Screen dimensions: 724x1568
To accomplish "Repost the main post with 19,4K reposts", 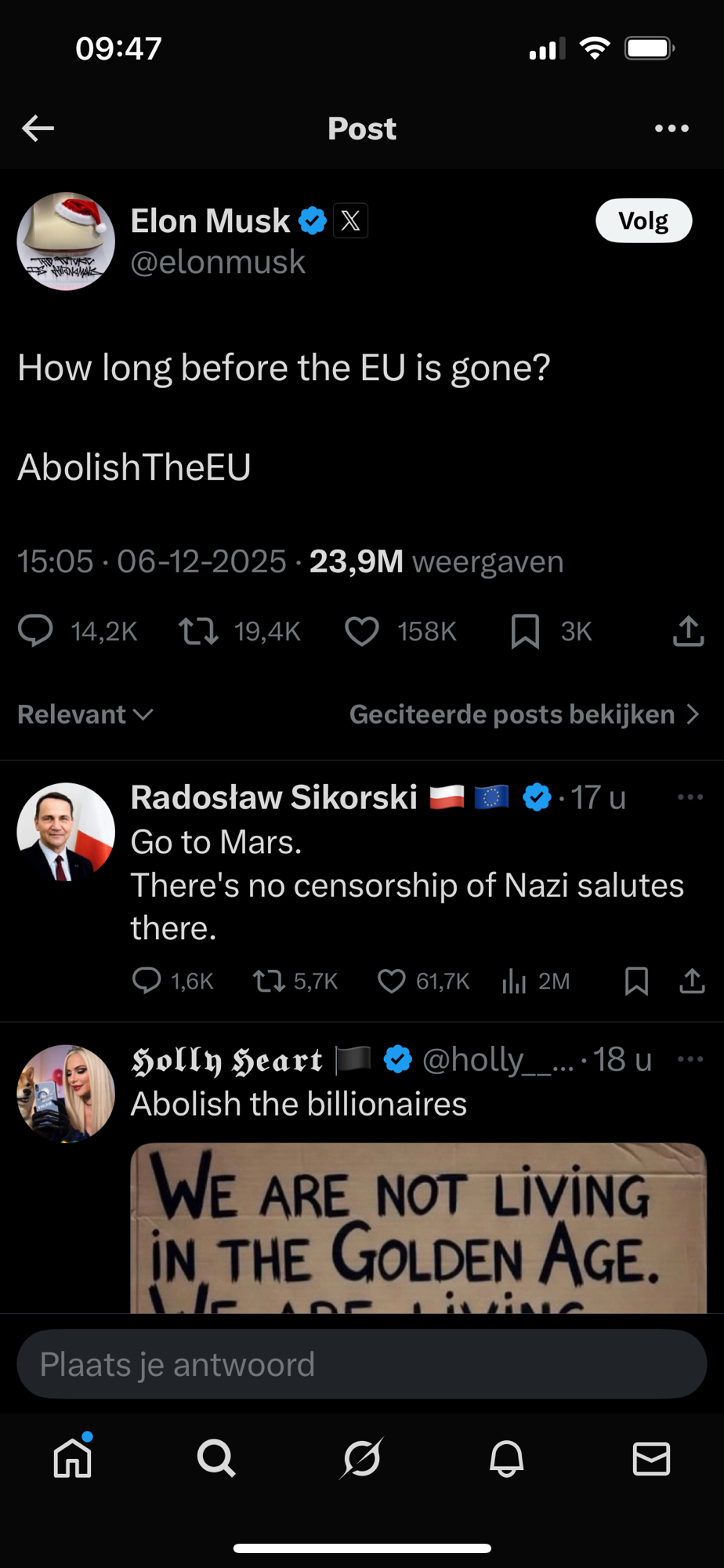I will tap(199, 631).
